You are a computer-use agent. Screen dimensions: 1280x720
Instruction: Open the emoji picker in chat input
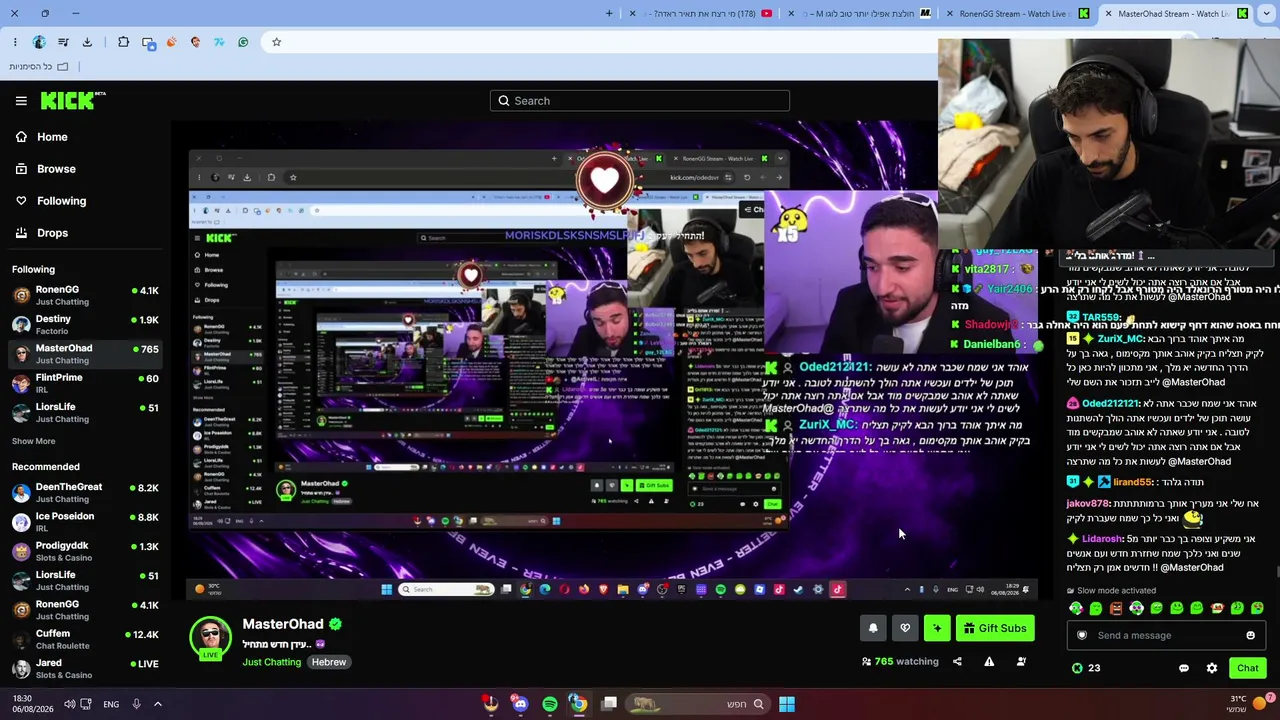(x=1250, y=635)
